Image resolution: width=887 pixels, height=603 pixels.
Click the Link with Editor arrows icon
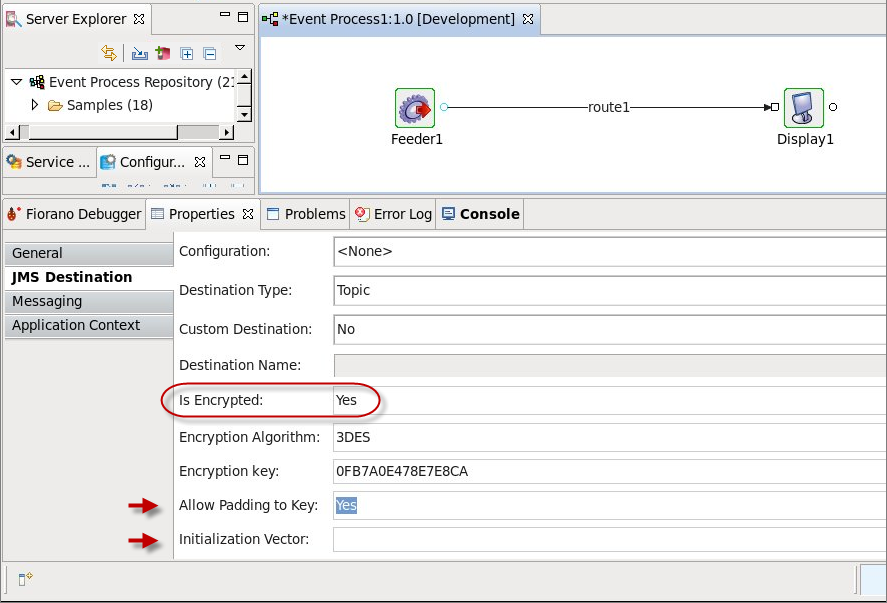(109, 53)
